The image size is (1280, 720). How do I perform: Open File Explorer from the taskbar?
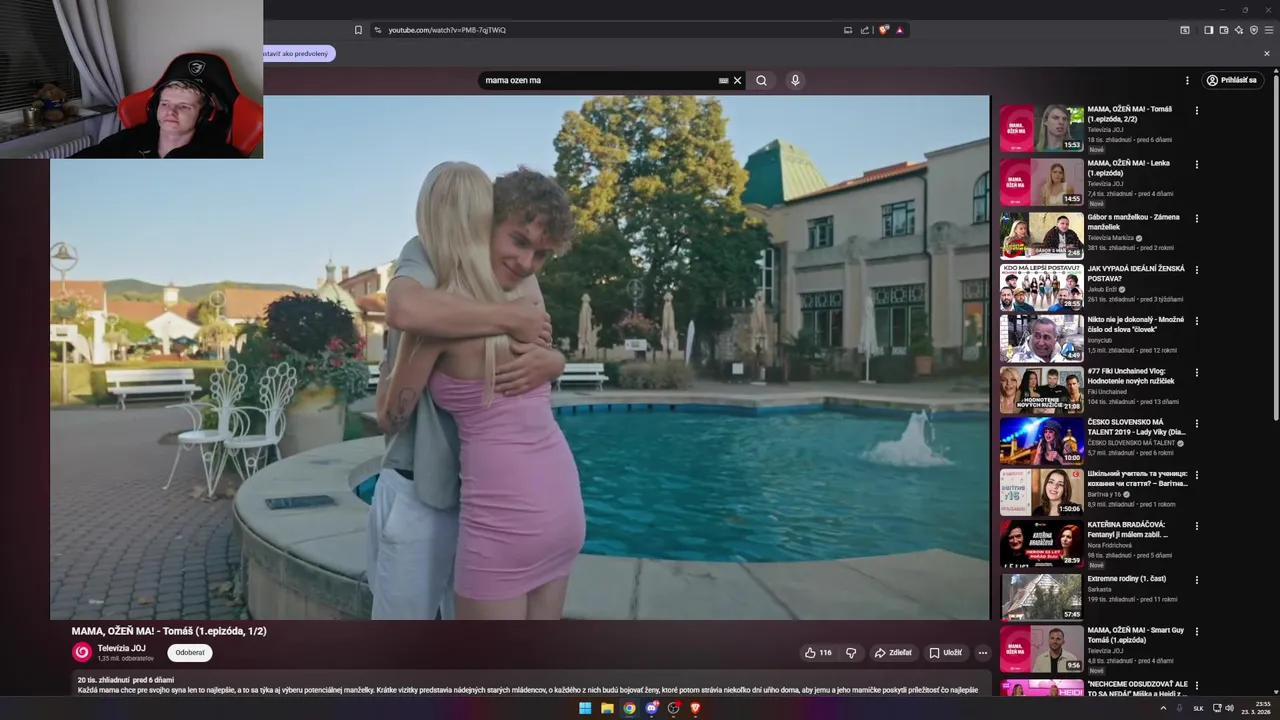point(607,708)
